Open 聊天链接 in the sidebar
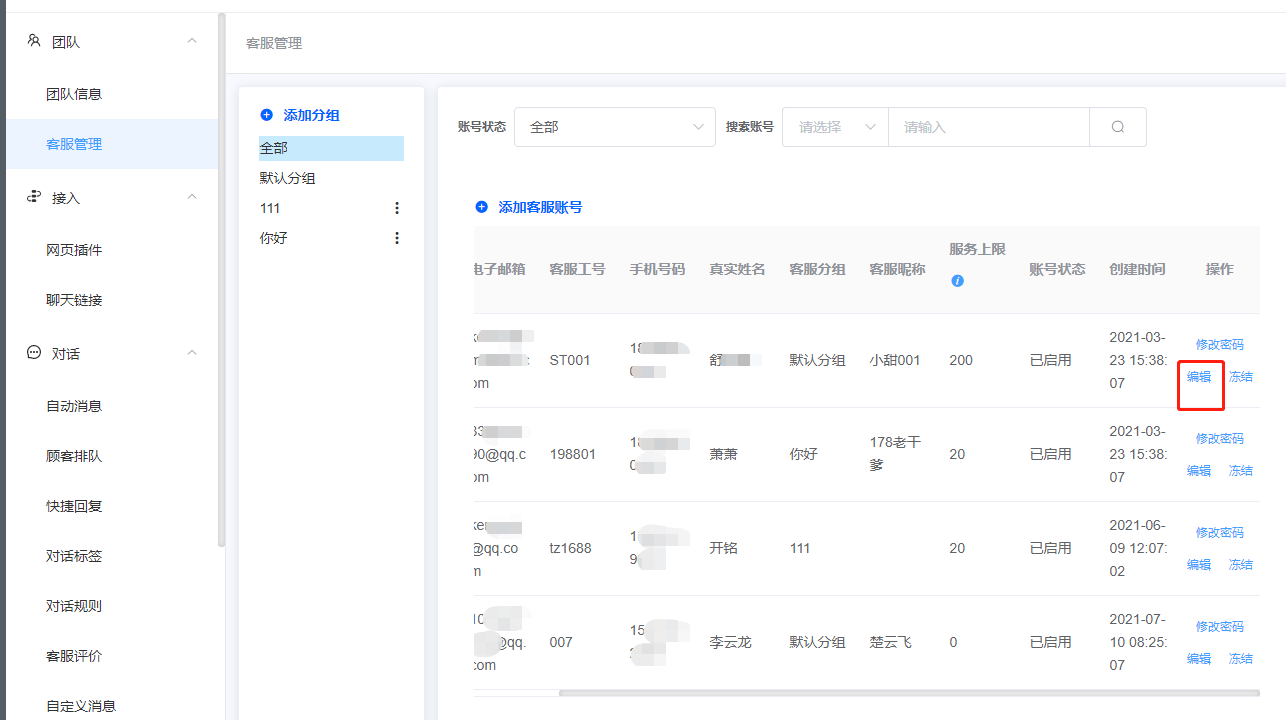 pos(74,300)
